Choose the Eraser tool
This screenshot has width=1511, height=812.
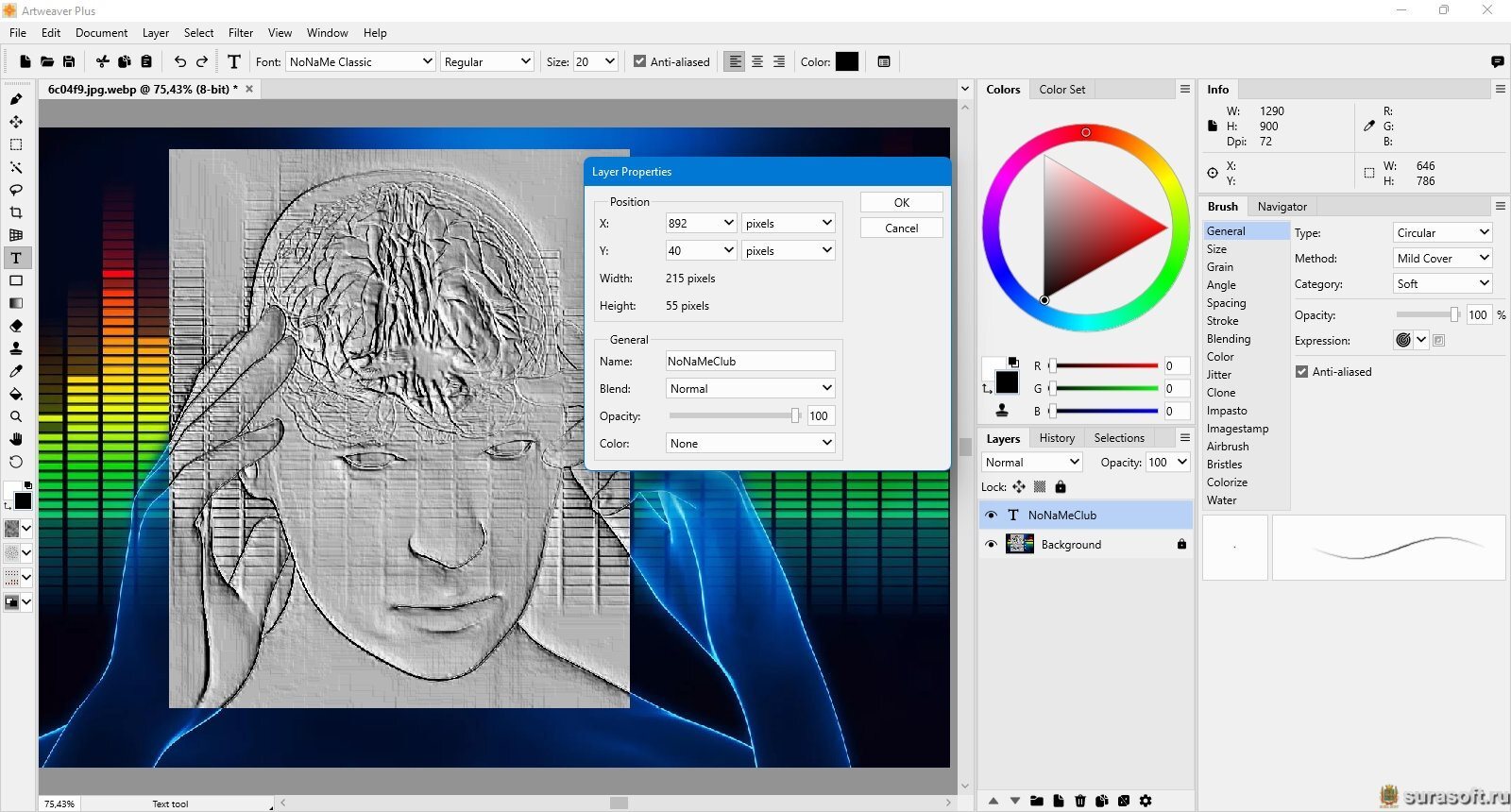[16, 326]
